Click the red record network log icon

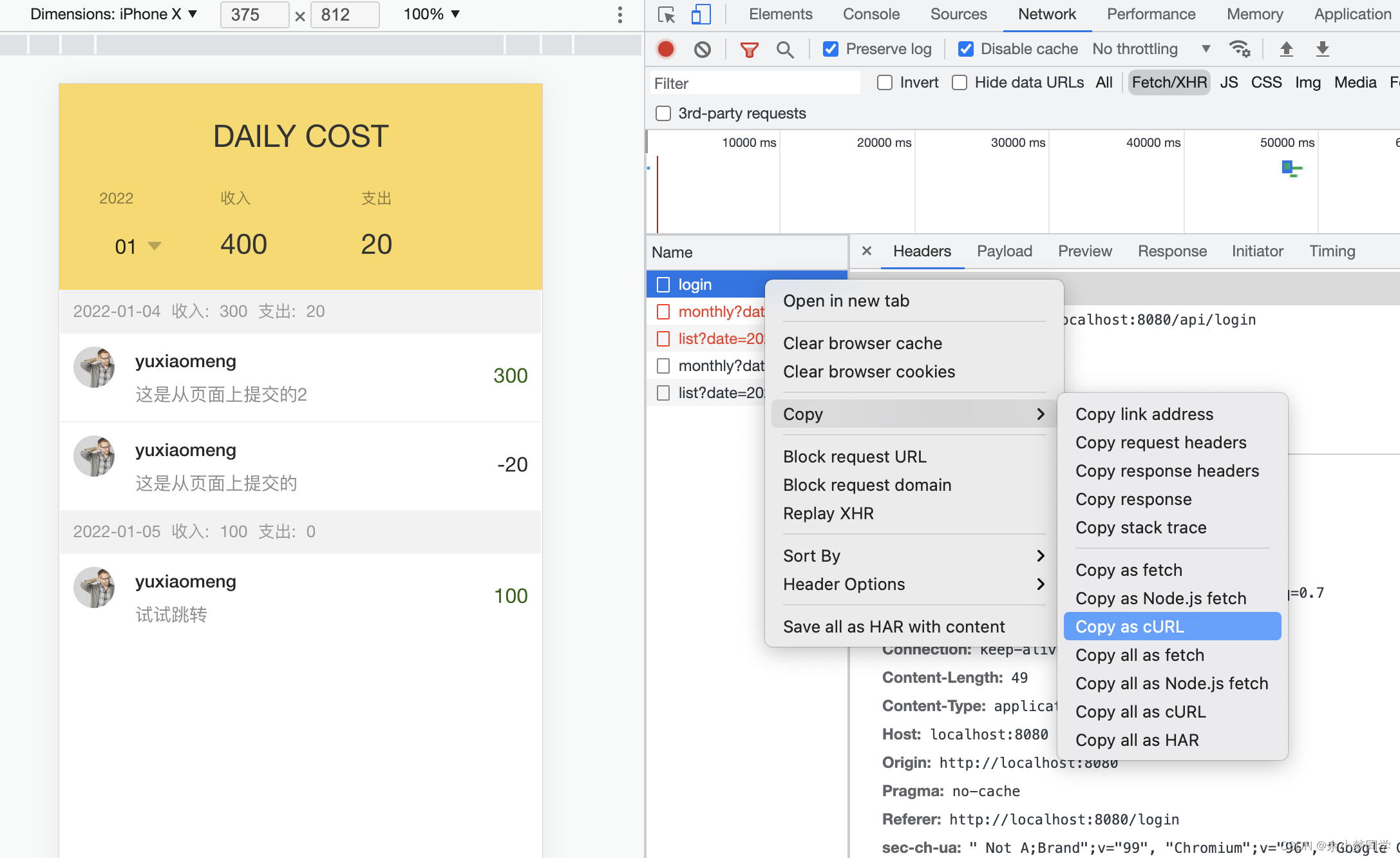click(x=666, y=49)
